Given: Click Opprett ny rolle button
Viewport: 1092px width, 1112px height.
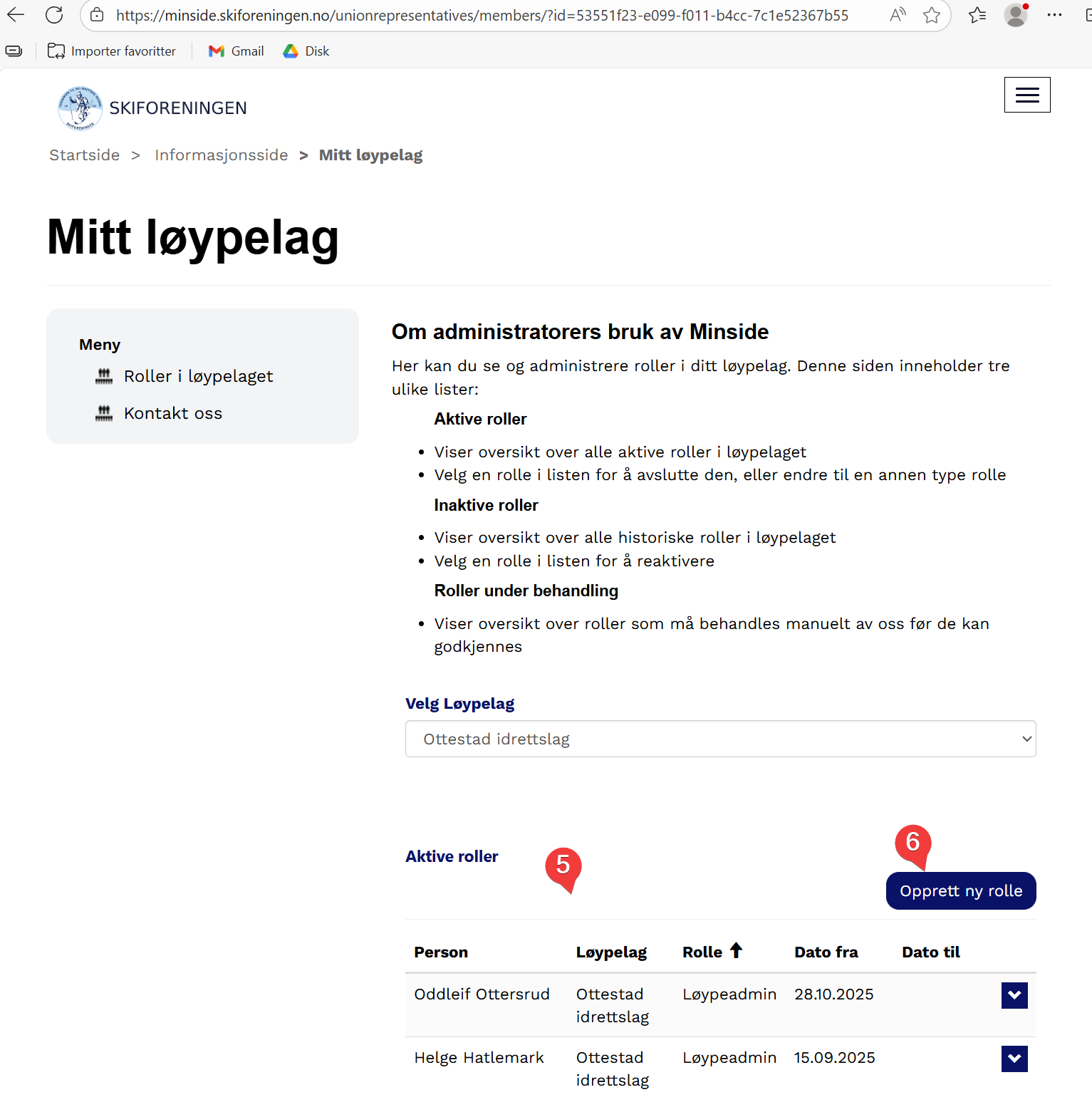Looking at the screenshot, I should point(960,890).
